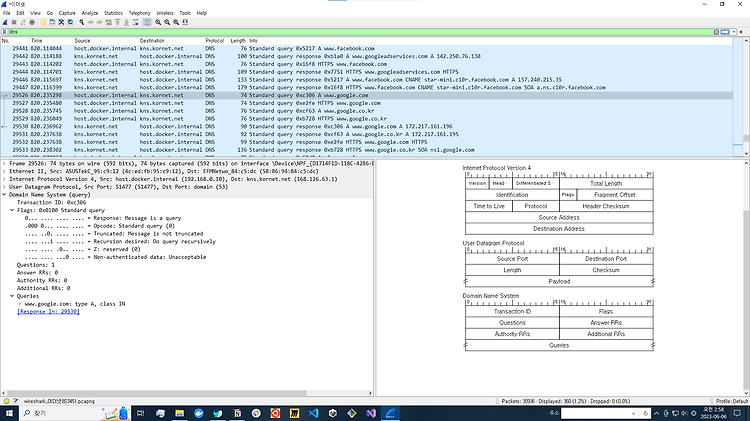Open the Find Packet magnifier tool
The image size is (750, 421).
point(81,22)
